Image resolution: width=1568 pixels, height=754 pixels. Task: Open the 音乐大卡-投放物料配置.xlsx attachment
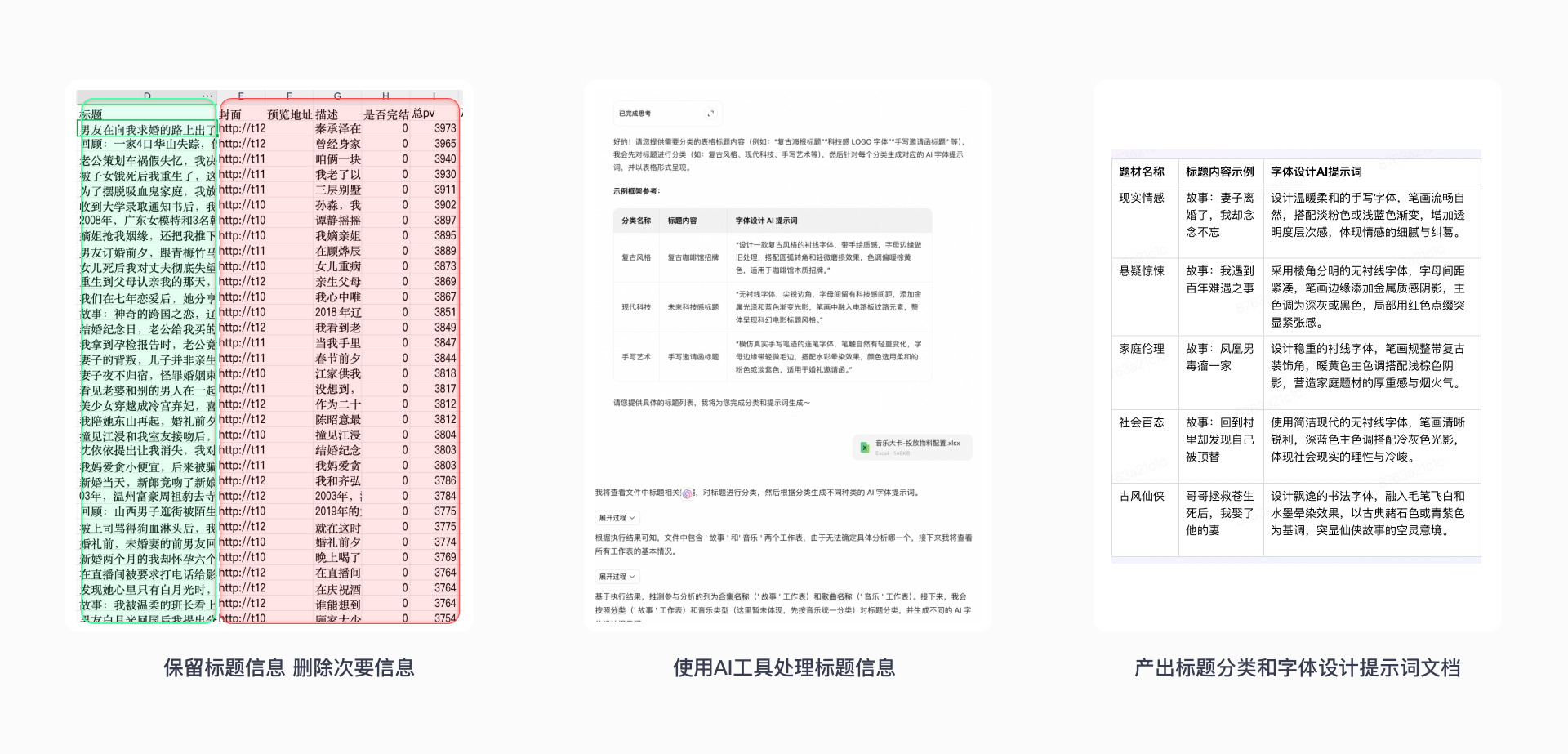click(x=912, y=448)
